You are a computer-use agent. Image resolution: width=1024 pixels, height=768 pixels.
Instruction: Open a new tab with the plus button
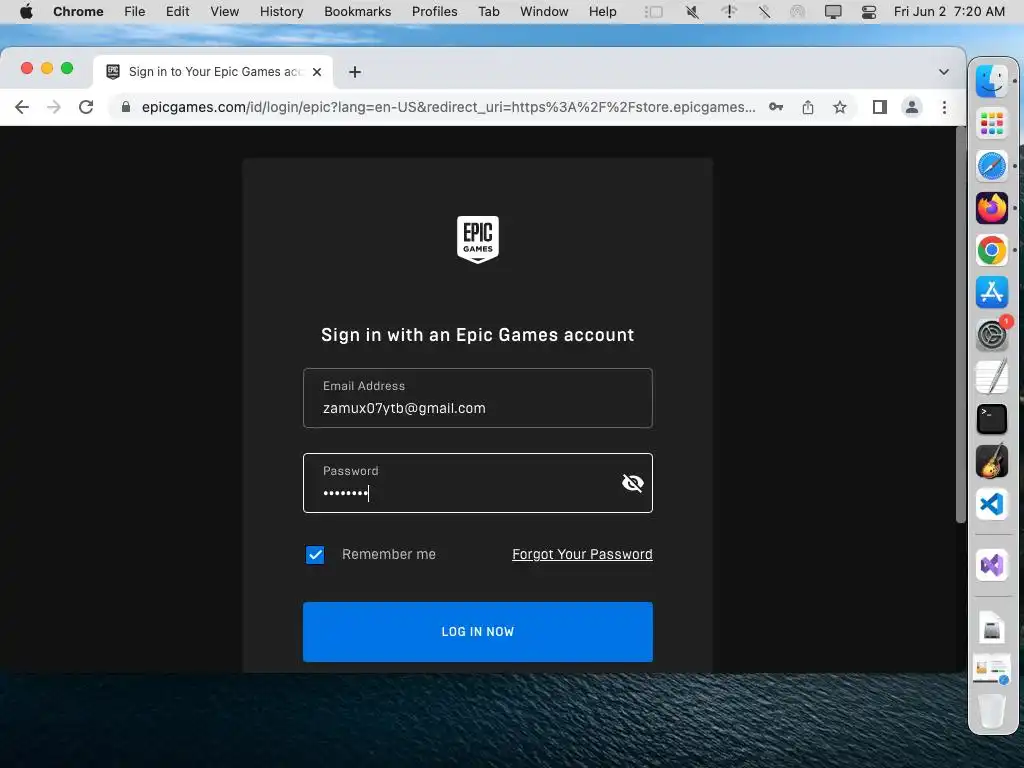click(355, 72)
